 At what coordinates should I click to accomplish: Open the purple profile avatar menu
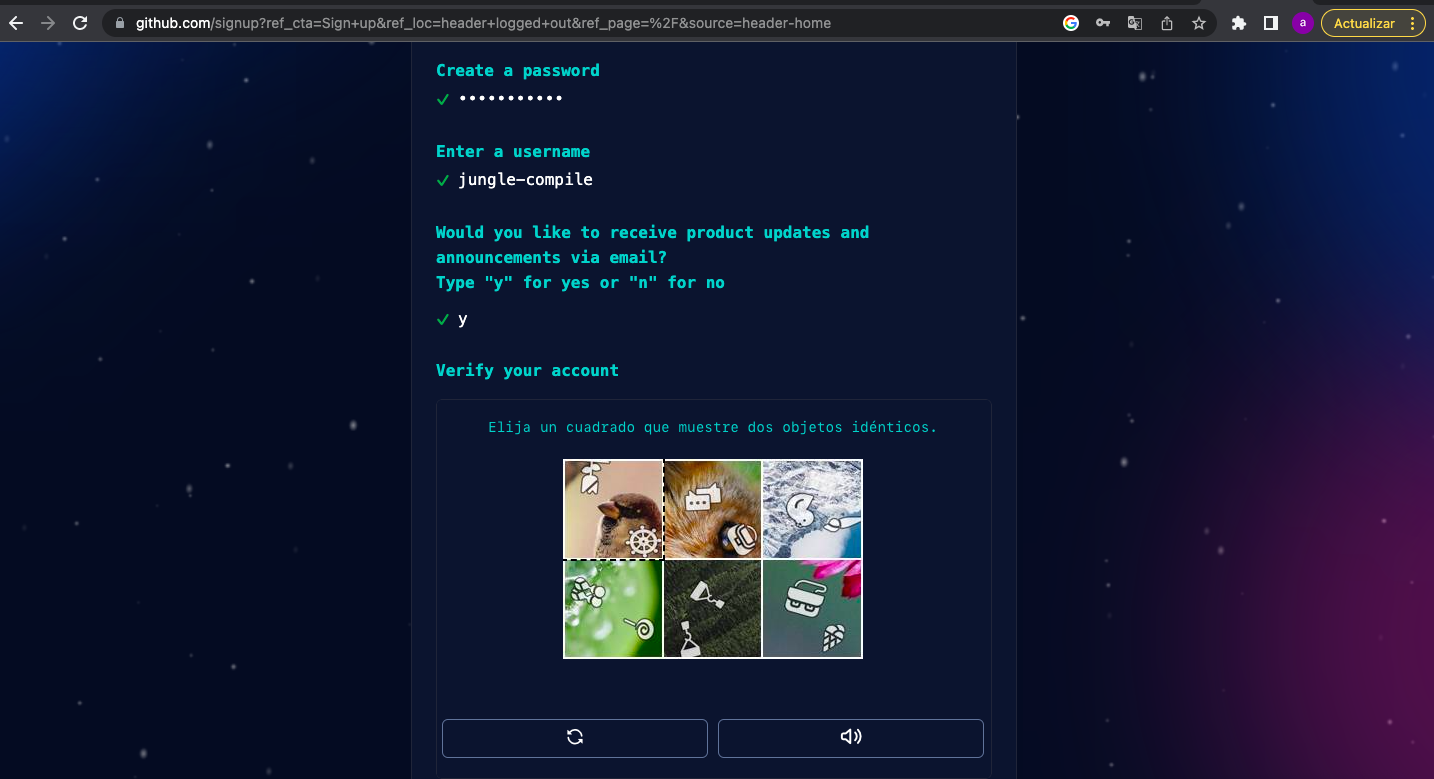click(1302, 23)
